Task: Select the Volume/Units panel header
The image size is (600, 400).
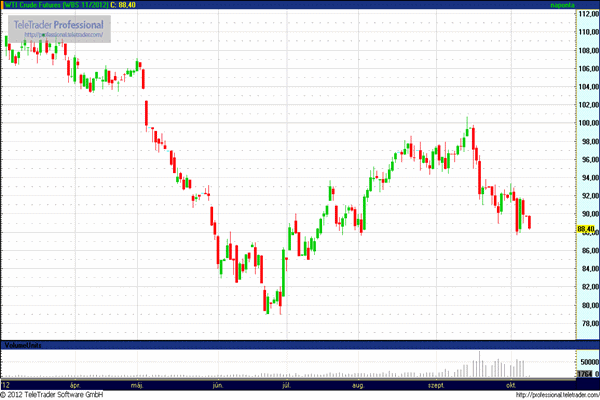Action: [24, 345]
